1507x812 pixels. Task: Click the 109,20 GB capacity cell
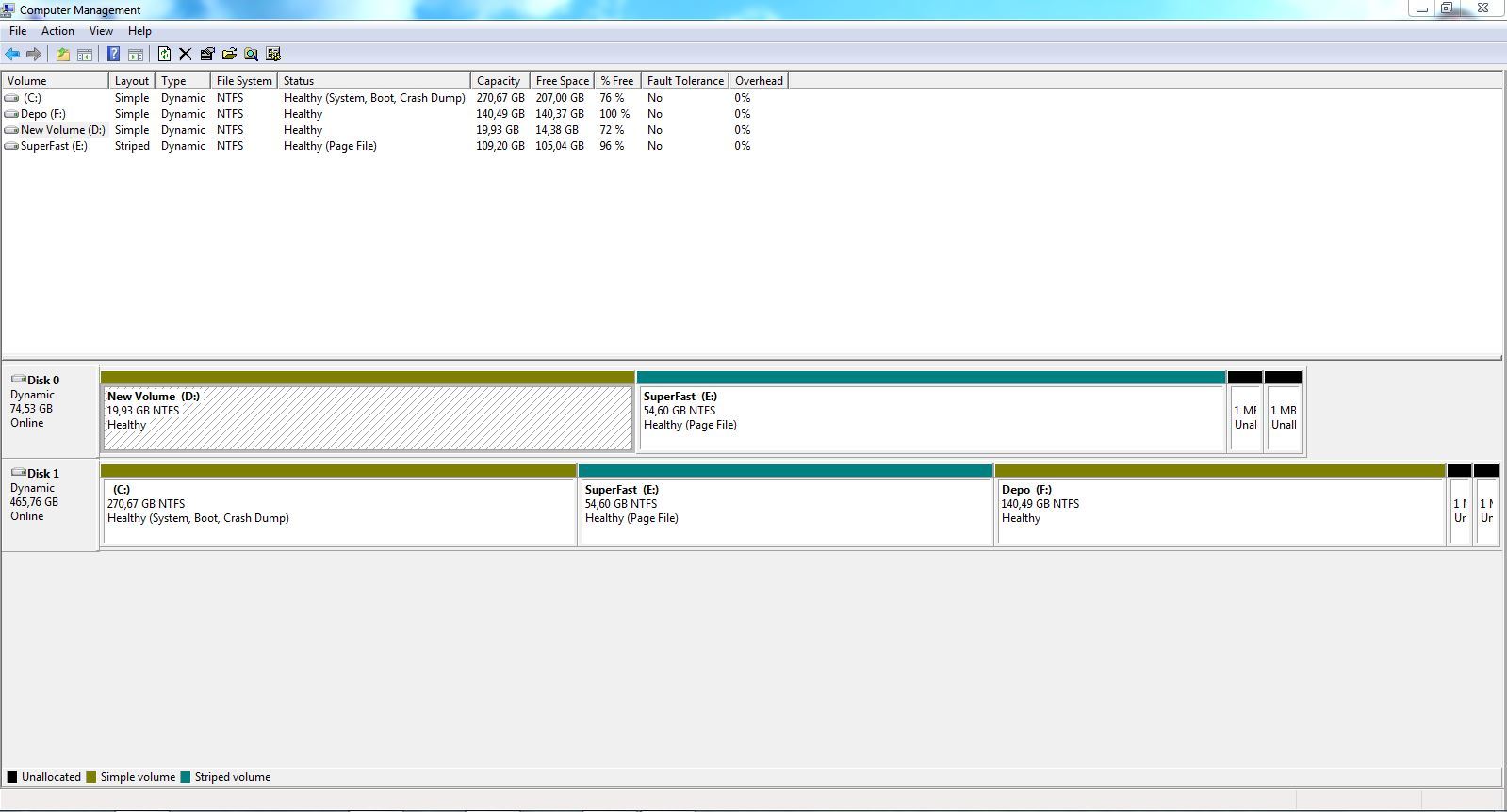pos(500,146)
